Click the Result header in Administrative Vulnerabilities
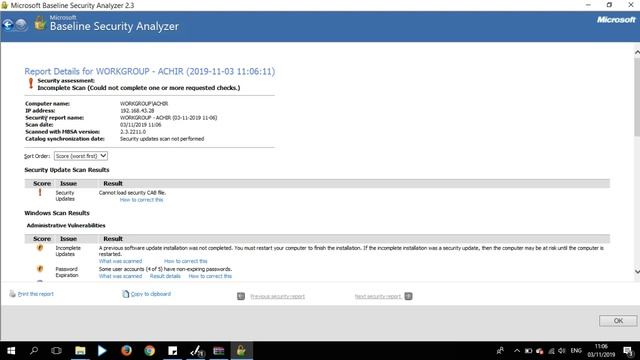The width and height of the screenshot is (640, 360). tap(113, 238)
